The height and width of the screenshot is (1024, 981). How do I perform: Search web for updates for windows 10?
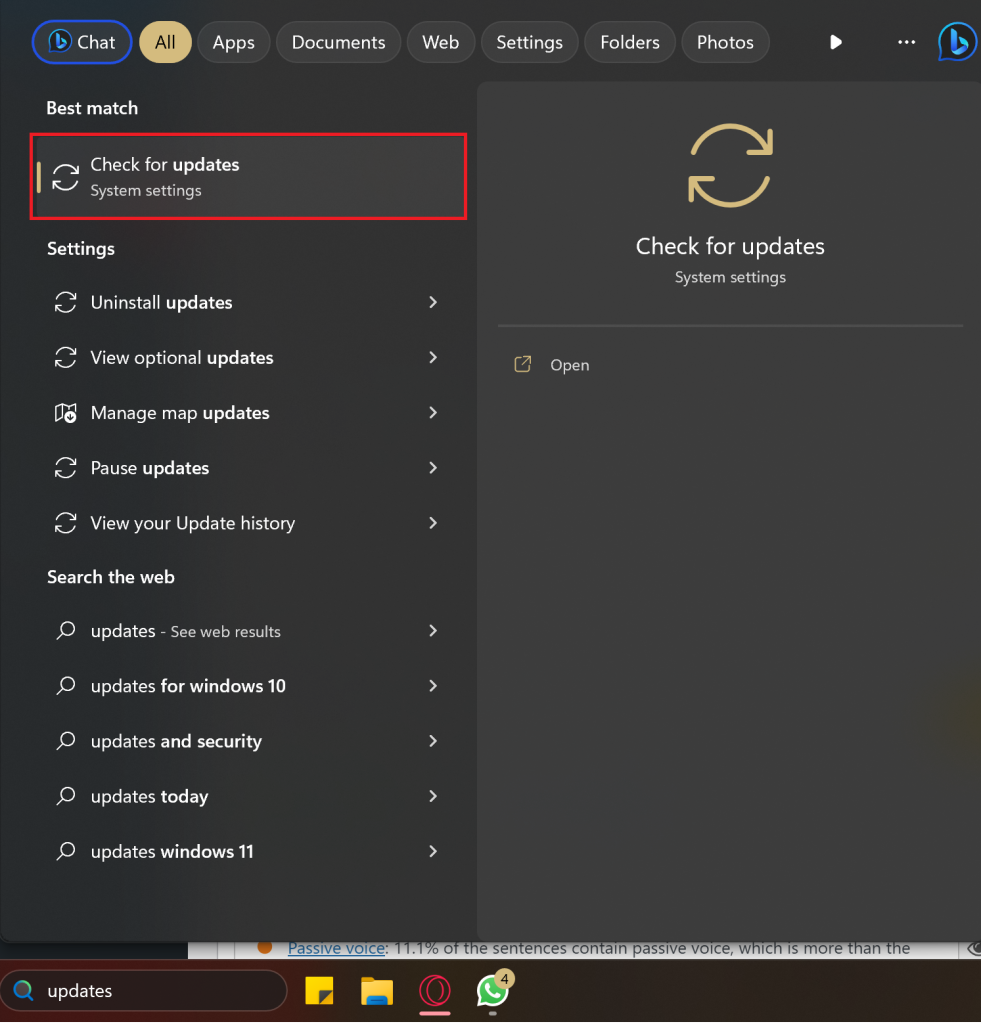pyautogui.click(x=188, y=686)
